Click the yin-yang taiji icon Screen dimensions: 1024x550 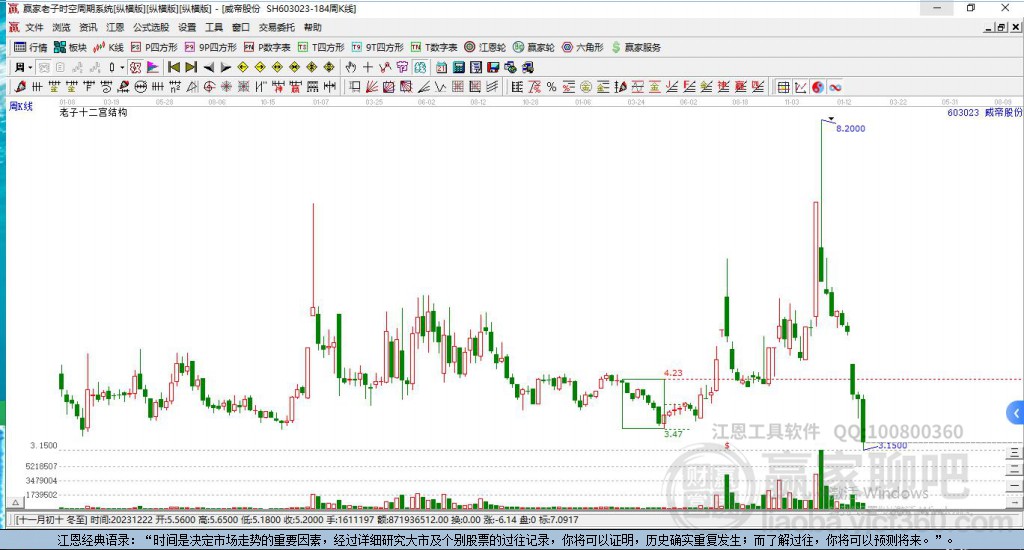pos(818,87)
